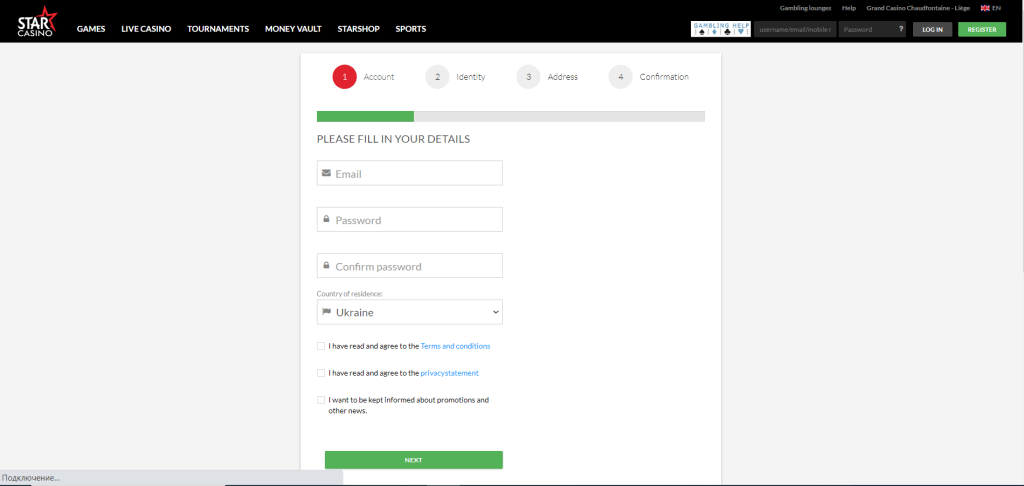Click the password help question mark icon

tap(901, 29)
